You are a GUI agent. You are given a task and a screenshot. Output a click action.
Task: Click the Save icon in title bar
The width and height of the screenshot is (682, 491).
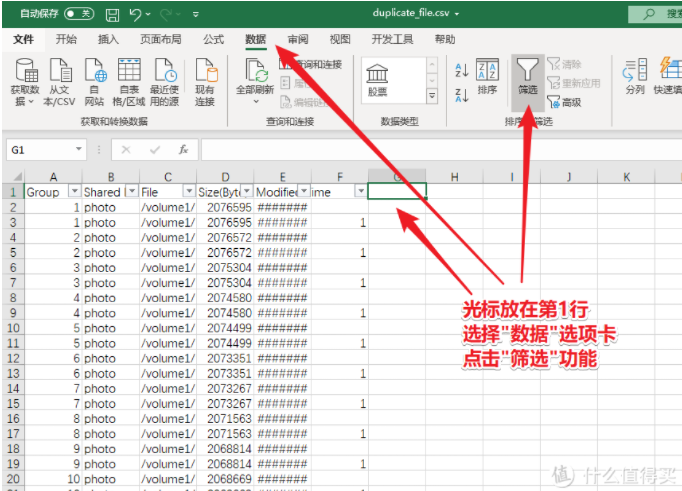tap(112, 15)
